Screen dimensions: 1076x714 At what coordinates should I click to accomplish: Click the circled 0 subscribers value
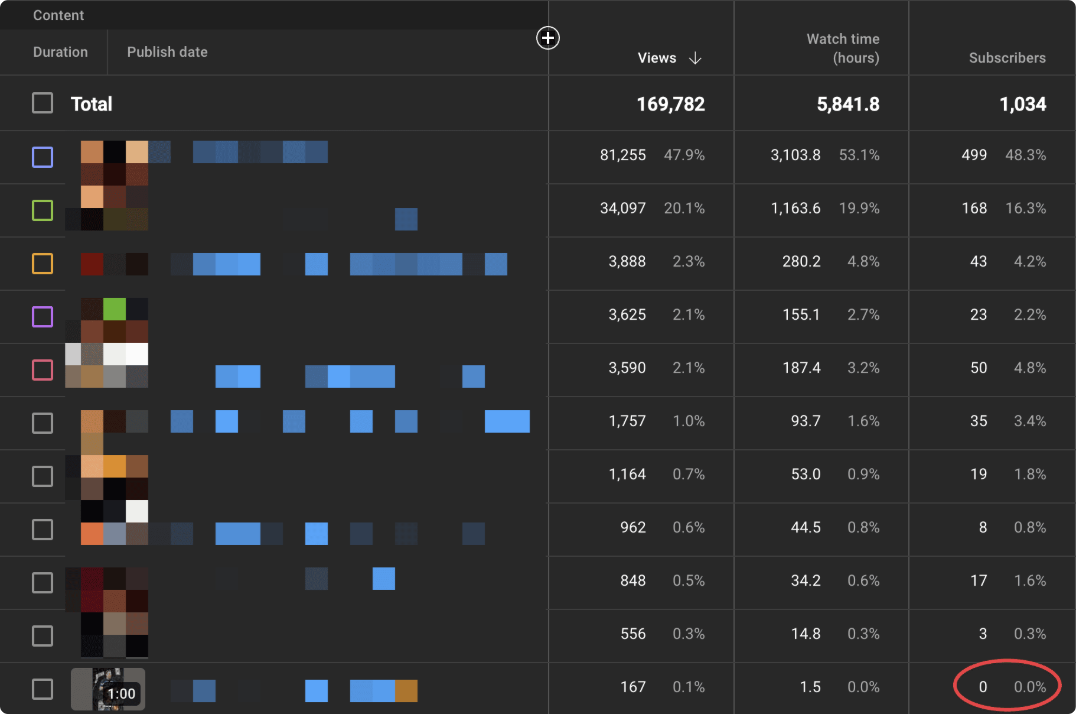[x=983, y=687]
